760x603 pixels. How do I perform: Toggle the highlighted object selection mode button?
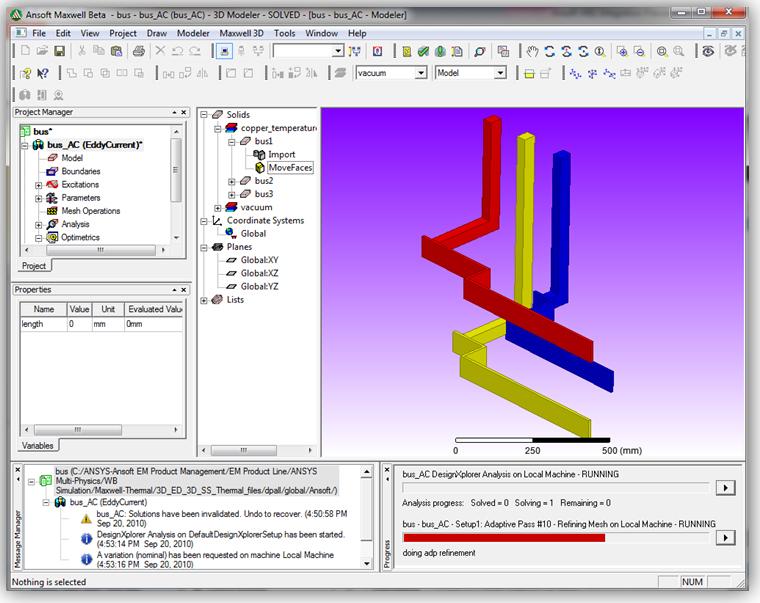point(224,51)
